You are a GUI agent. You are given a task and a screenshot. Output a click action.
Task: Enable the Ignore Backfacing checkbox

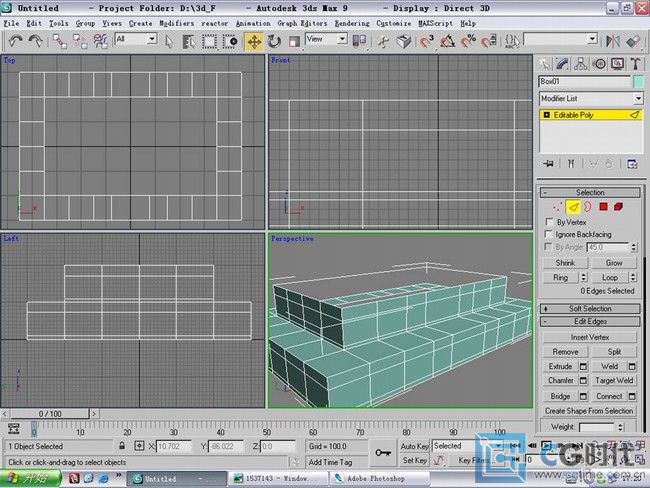[548, 234]
